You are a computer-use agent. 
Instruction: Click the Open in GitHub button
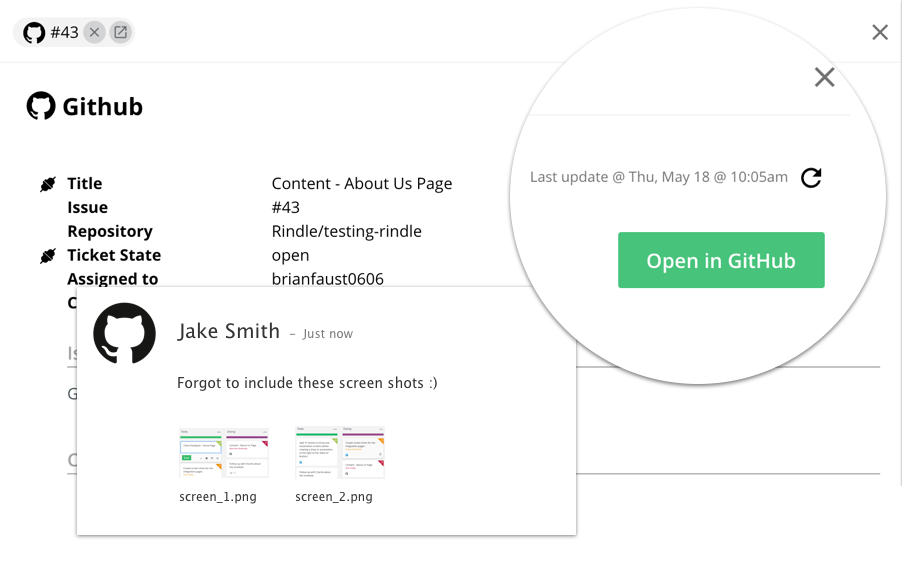coord(721,260)
